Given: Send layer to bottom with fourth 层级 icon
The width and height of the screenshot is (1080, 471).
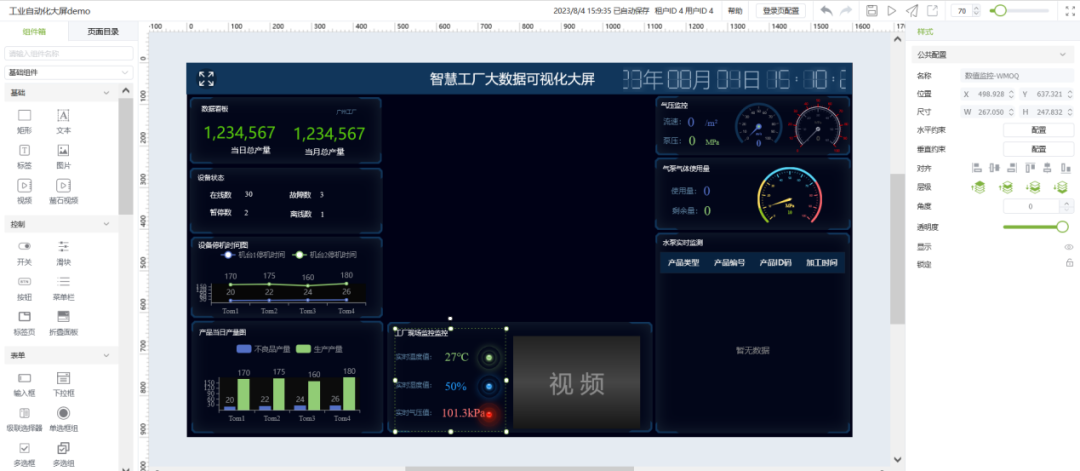Looking at the screenshot, I should 1060,187.
